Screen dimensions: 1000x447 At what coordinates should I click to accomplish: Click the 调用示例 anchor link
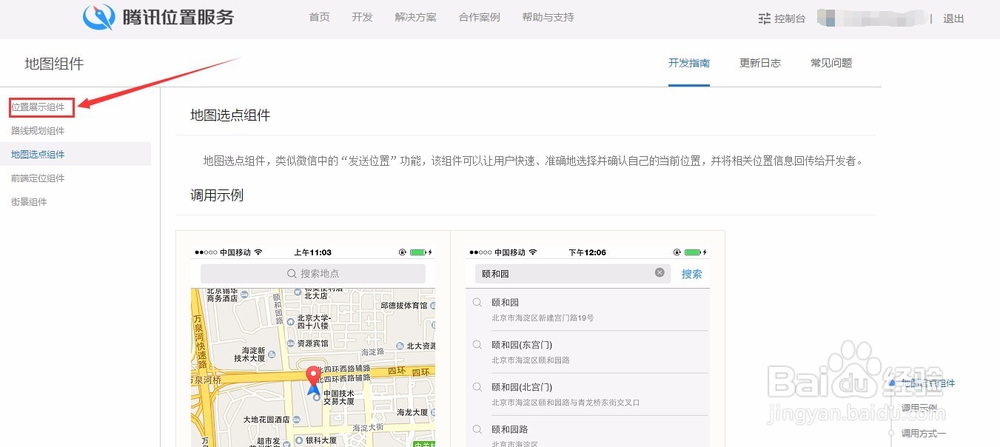point(919,407)
